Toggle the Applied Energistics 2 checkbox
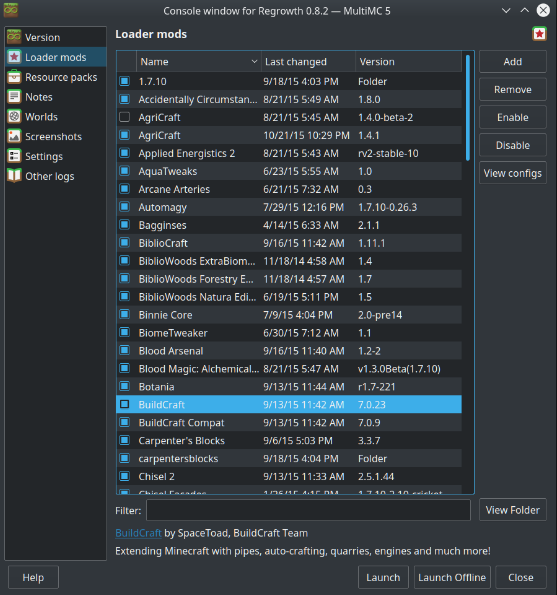Screen dimensions: 557x595 coord(124,153)
